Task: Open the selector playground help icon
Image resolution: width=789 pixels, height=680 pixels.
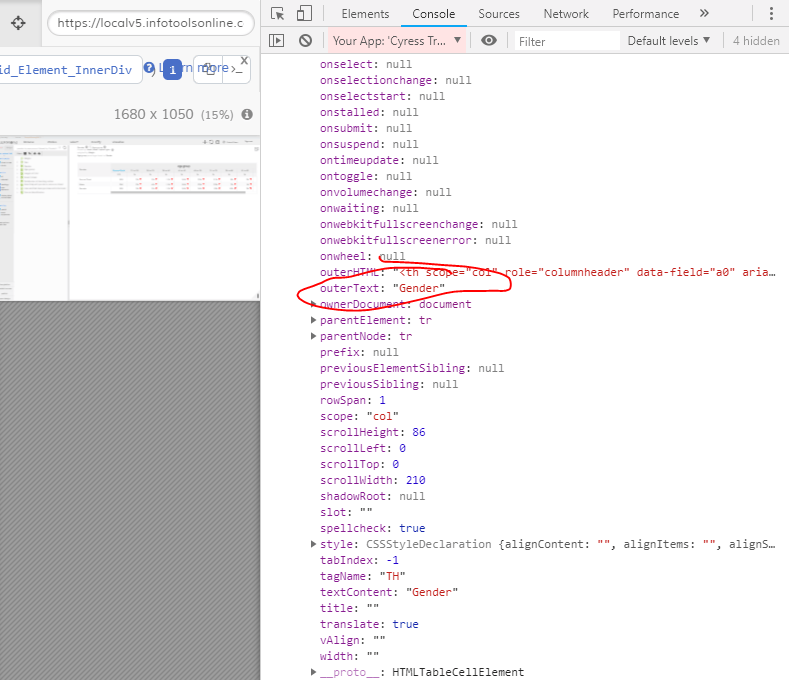Action: [149, 67]
